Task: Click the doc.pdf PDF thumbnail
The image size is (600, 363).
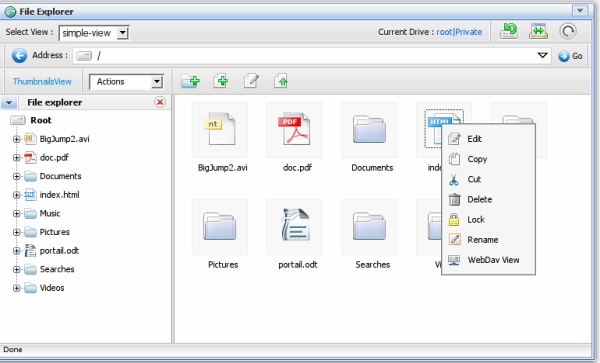Action: click(x=295, y=130)
